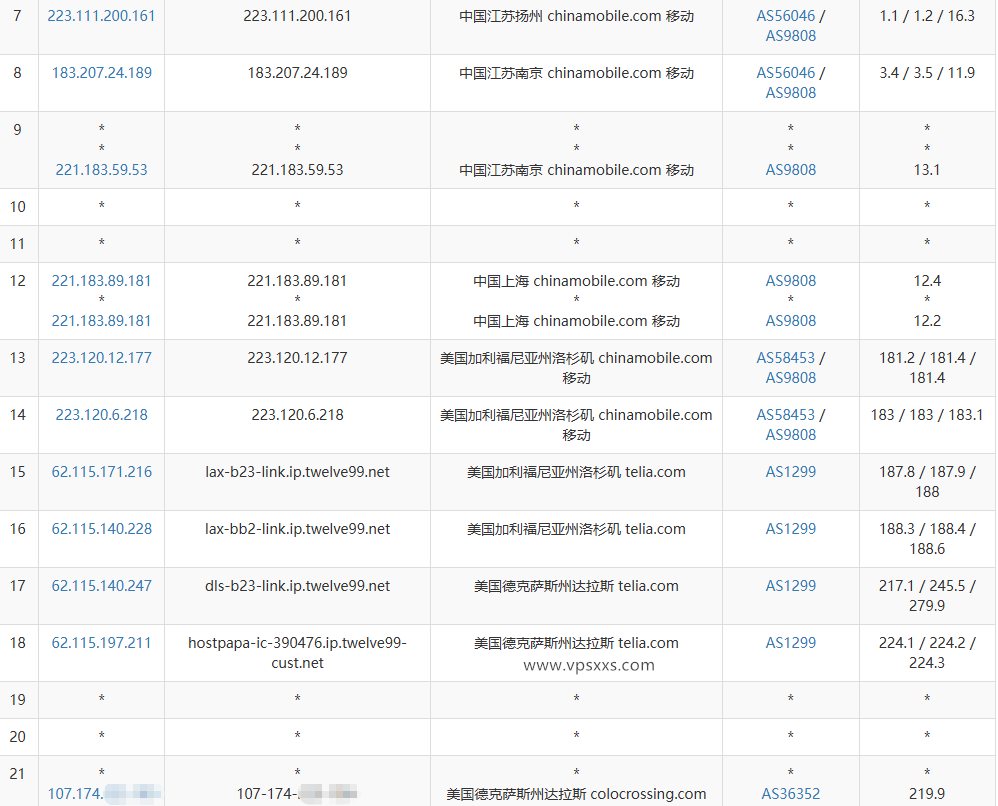Image resolution: width=998 pixels, height=806 pixels.
Task: Open IP link 183.207.24.189 in hop 8
Action: tap(101, 73)
